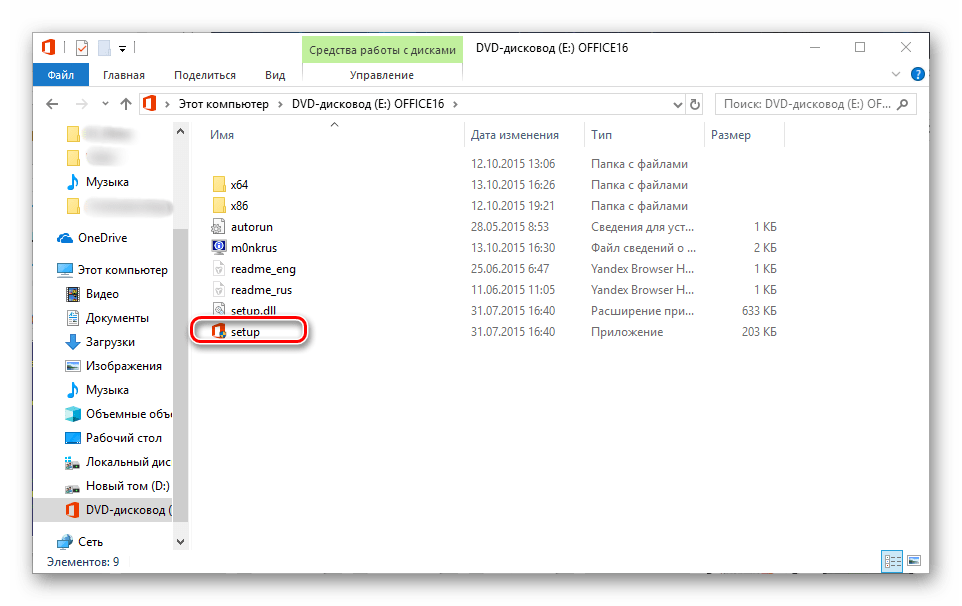
Task: Click the x64 folder icon
Action: point(220,185)
